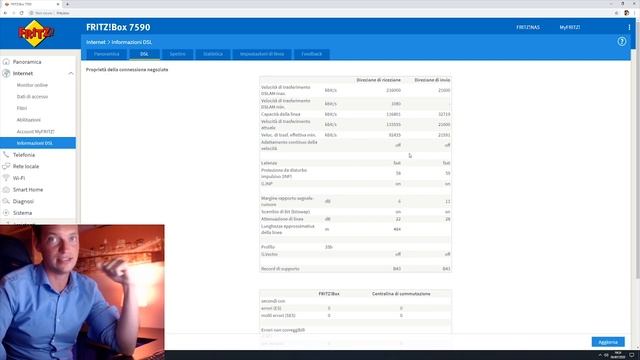The height and width of the screenshot is (360, 640).
Task: Click the Smart Home icon
Action: point(6,190)
